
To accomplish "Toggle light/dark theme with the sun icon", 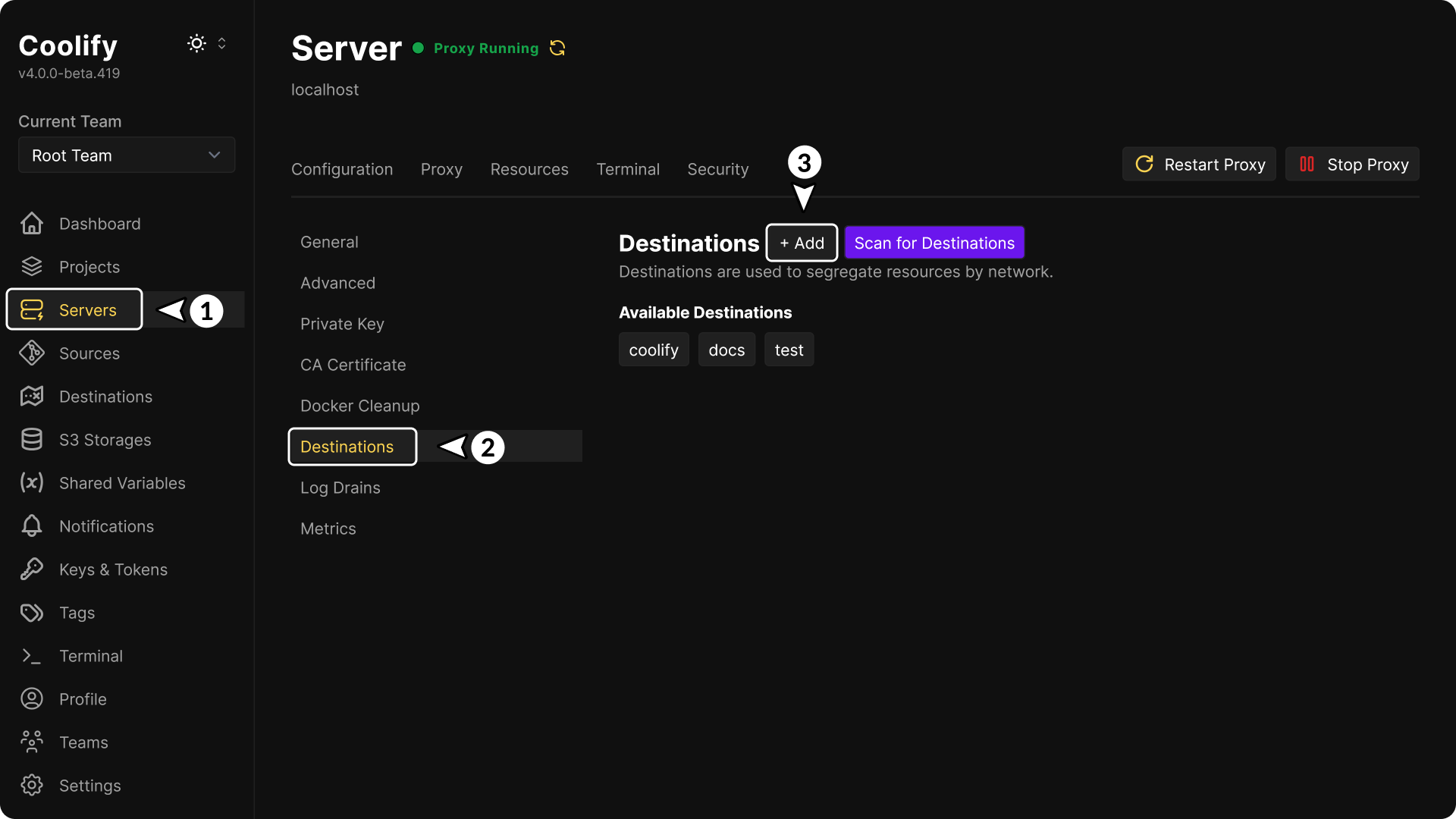I will (196, 43).
